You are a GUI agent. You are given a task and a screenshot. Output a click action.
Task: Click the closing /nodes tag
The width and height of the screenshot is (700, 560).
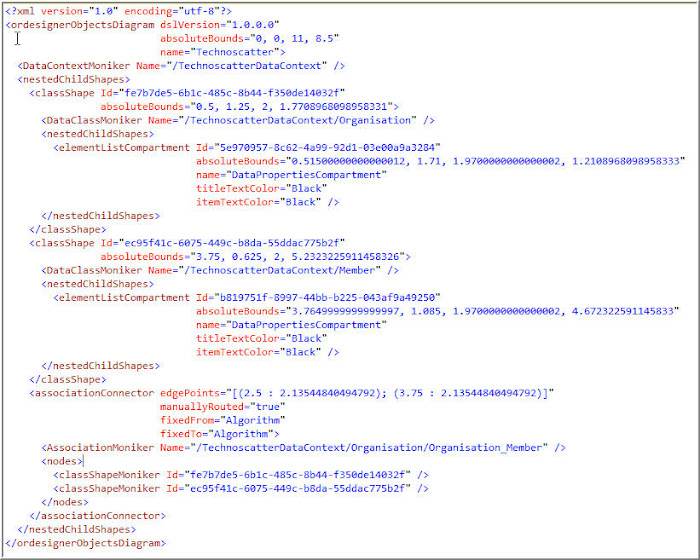click(x=65, y=502)
